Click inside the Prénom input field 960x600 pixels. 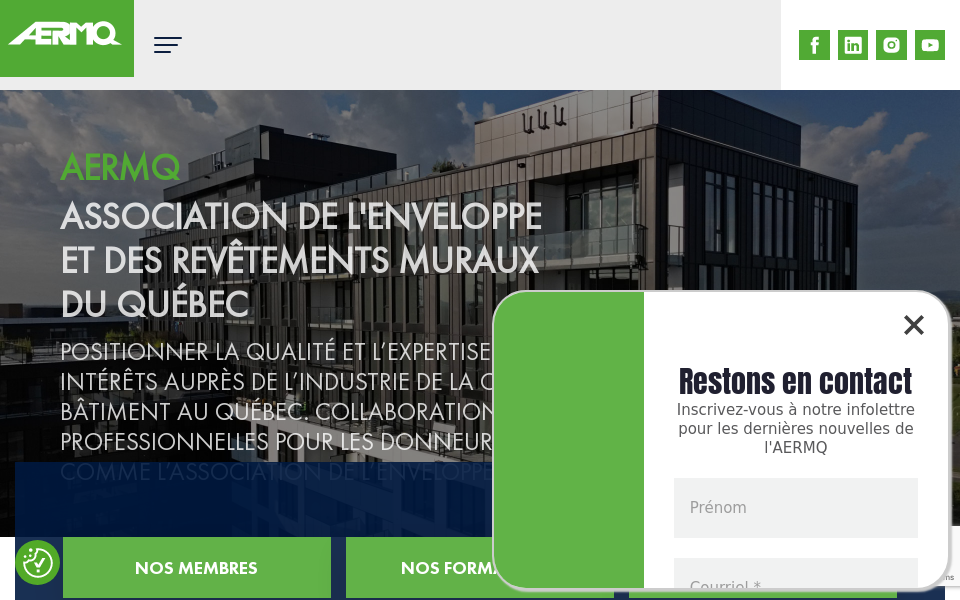(x=795, y=507)
